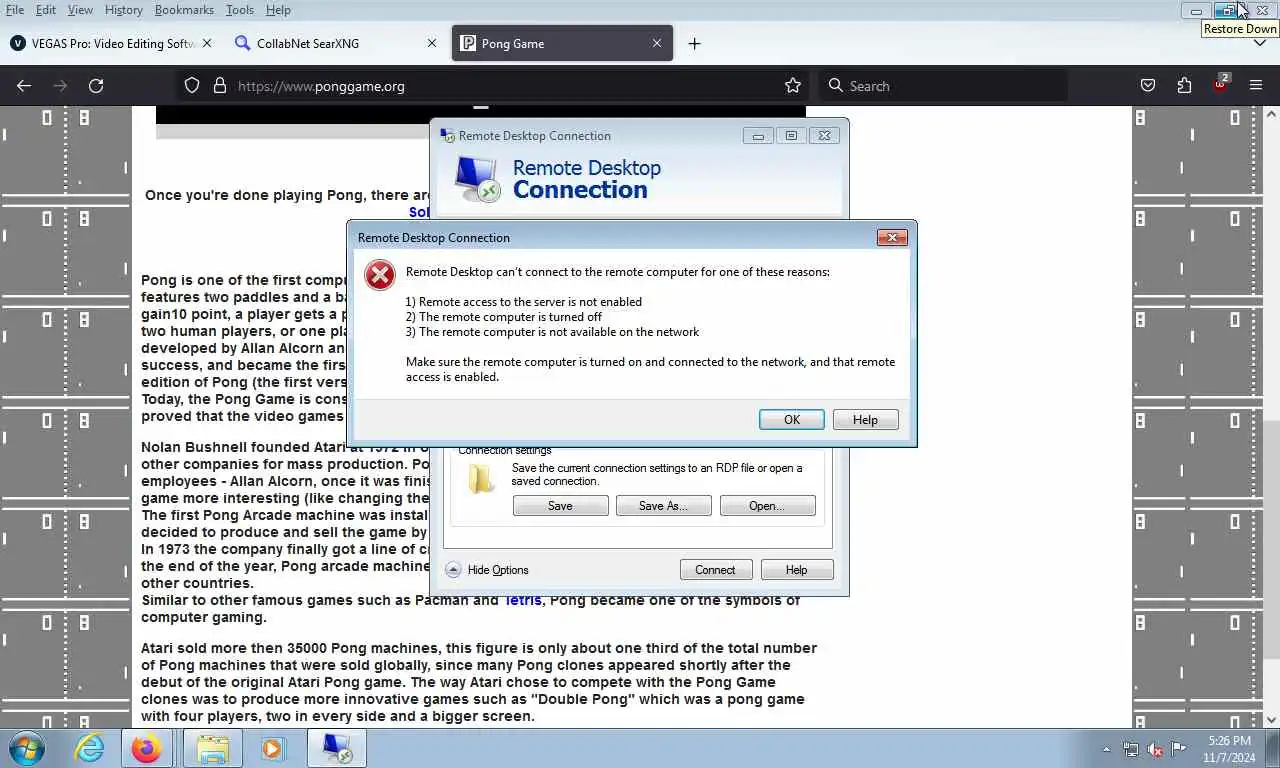The height and width of the screenshot is (768, 1280).
Task: Click Connect in the Remote Desktop Connection window
Action: click(x=715, y=570)
